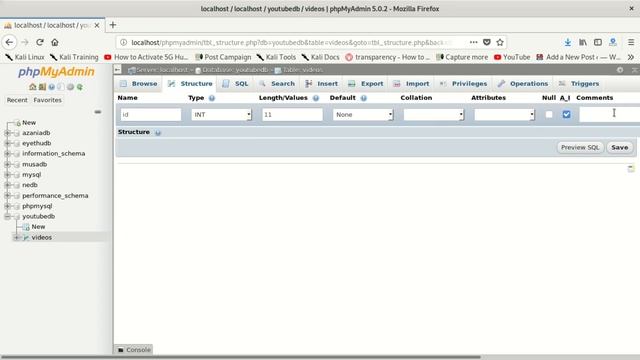
Task: Open the Privileges tab
Action: pyautogui.click(x=463, y=83)
